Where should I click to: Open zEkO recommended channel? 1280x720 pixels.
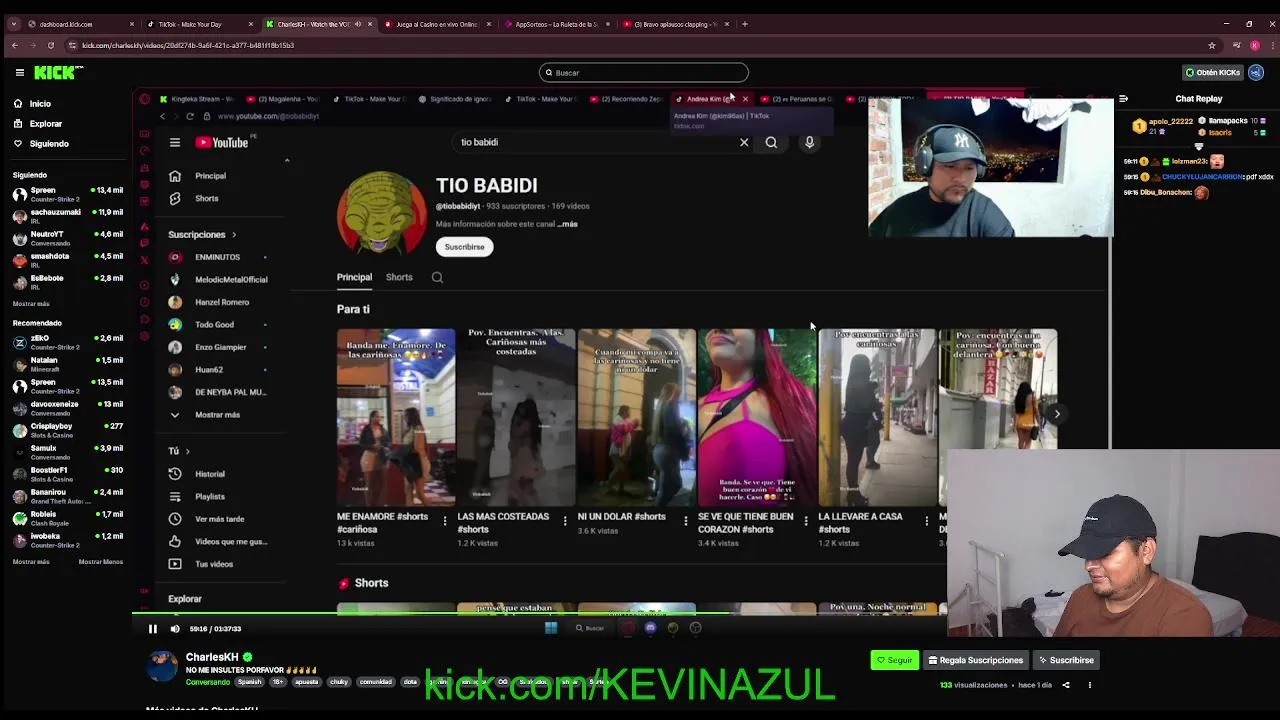point(68,342)
